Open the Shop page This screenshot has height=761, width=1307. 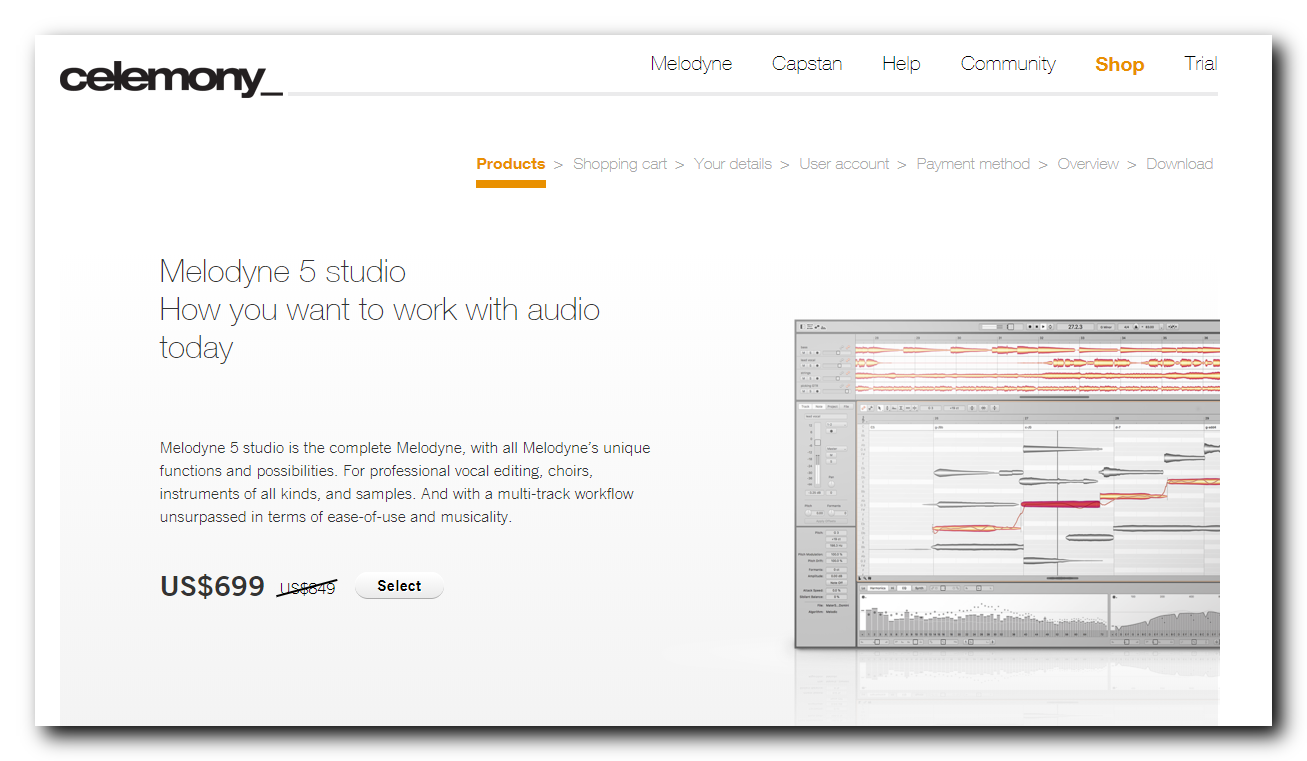(1119, 65)
